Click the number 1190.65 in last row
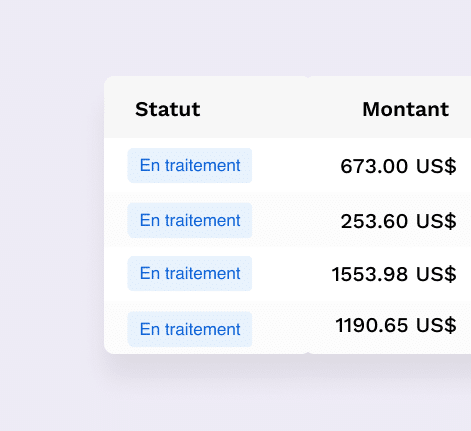The width and height of the screenshot is (471, 431). click(371, 325)
